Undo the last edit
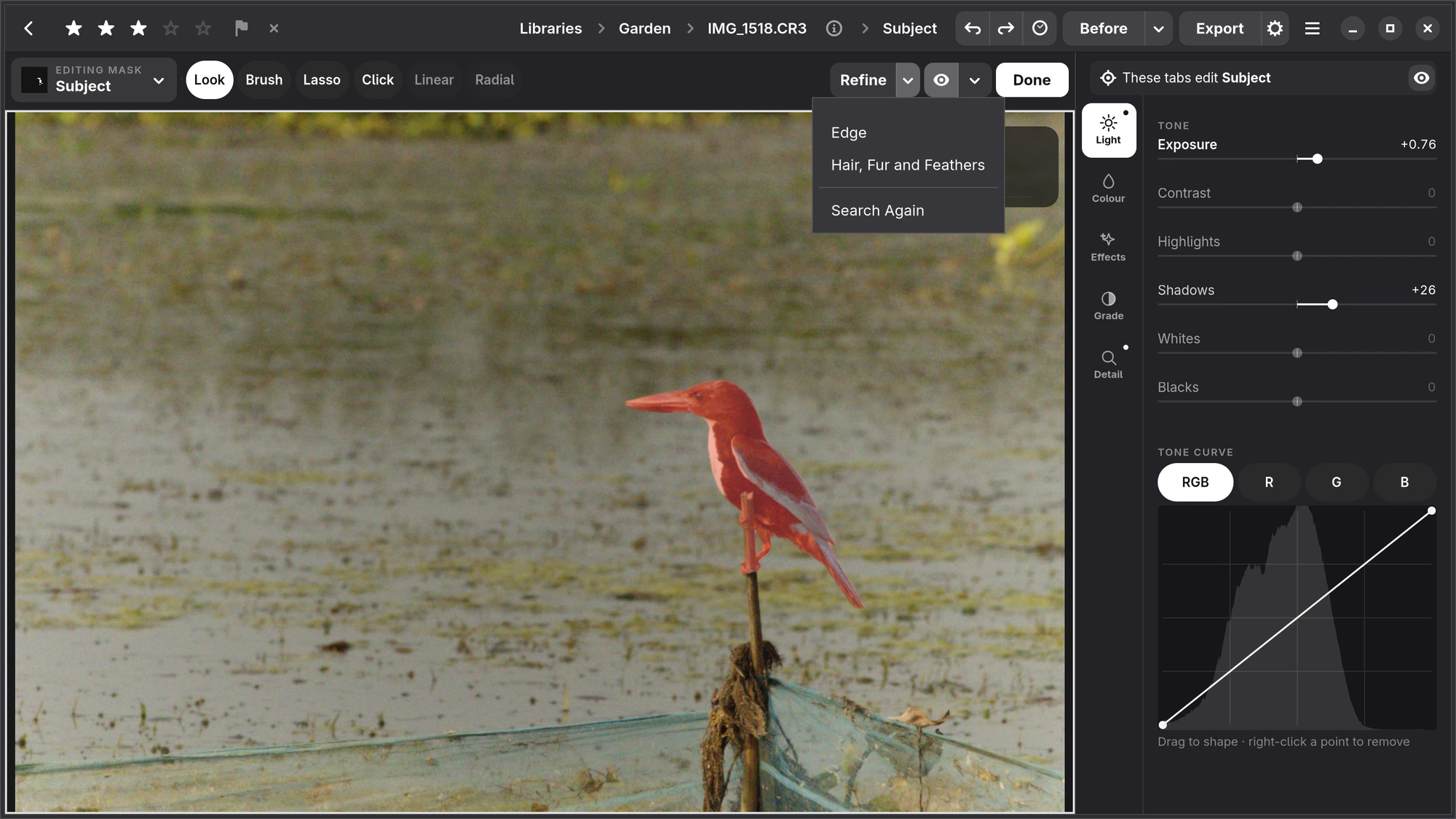The height and width of the screenshot is (819, 1456). pos(973,28)
